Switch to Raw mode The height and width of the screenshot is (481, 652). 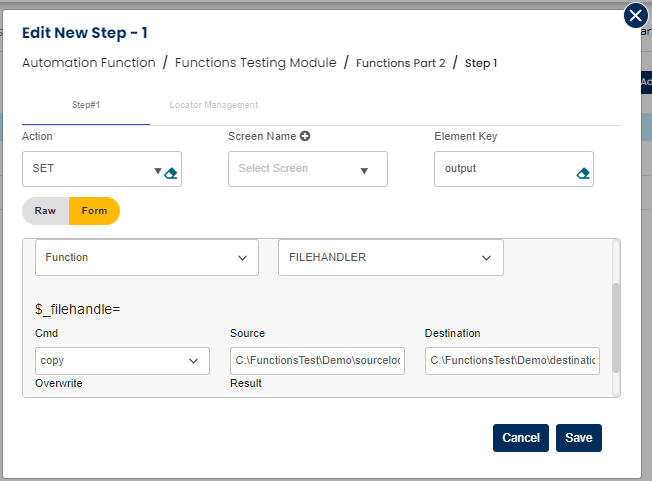45,211
